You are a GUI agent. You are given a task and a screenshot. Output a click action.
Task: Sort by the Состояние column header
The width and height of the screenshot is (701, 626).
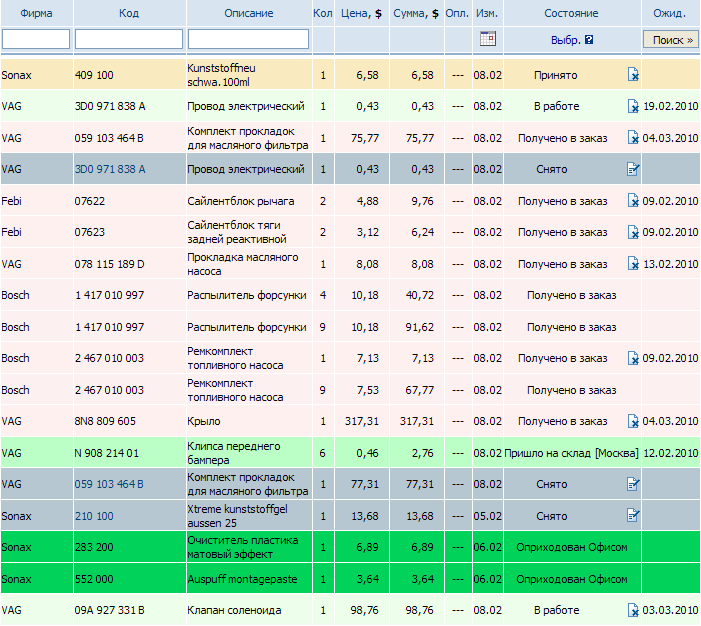click(x=571, y=13)
